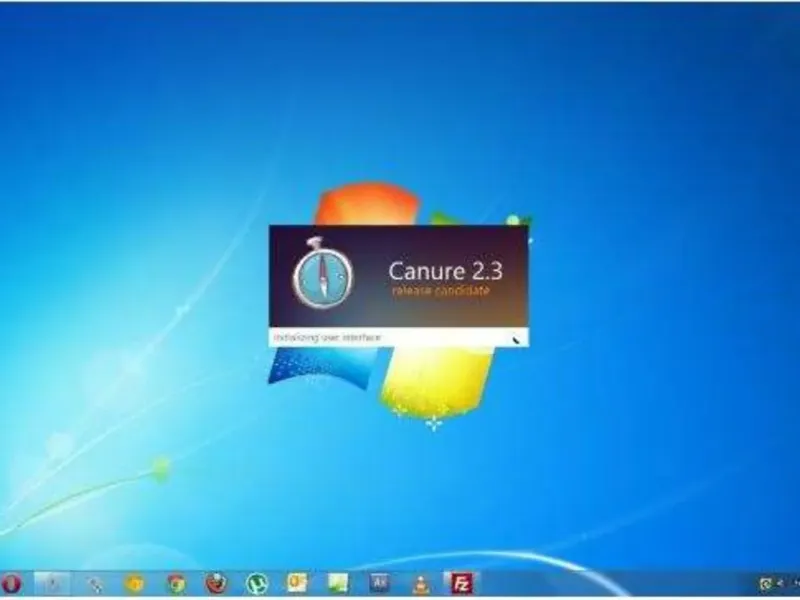This screenshot has width=800, height=600.
Task: Click the Canure compass logo
Action: click(322, 273)
